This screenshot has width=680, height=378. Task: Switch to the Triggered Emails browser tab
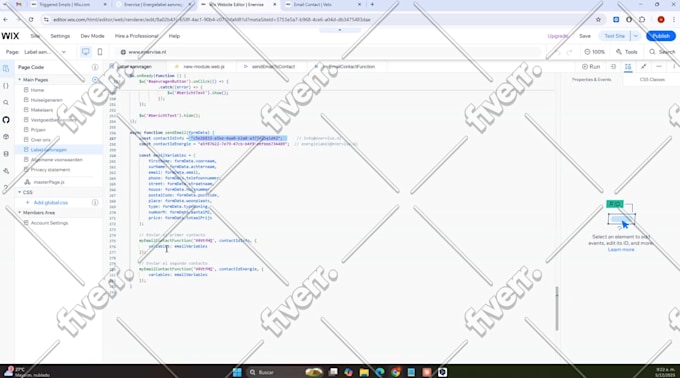click(x=69, y=4)
